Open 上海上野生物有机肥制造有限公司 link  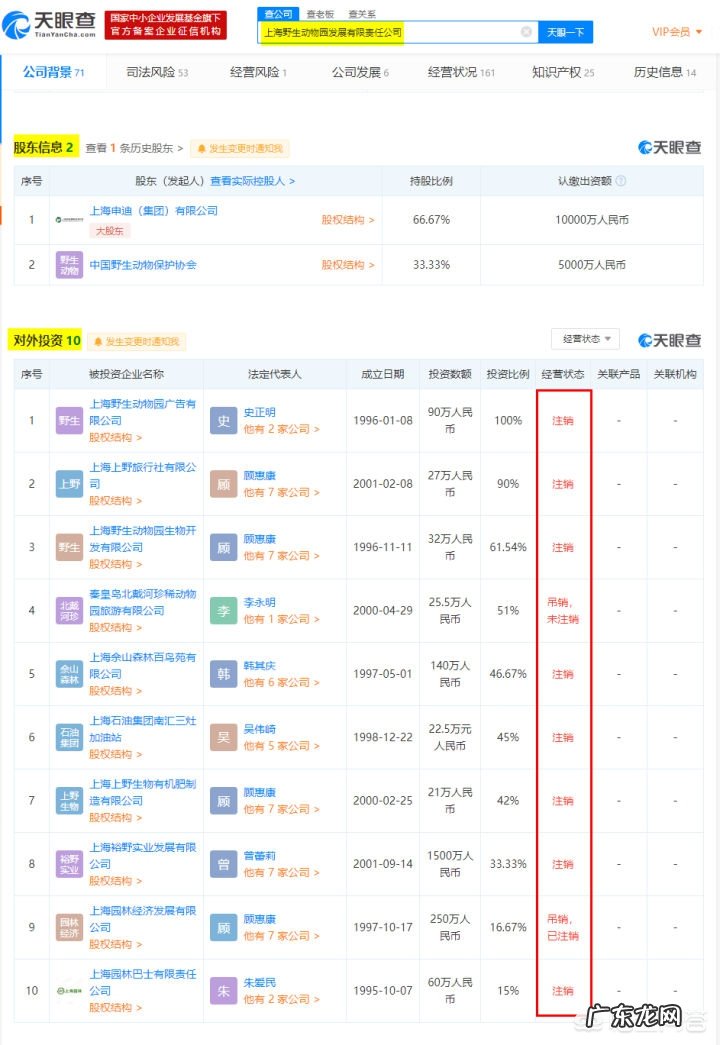coord(143,792)
